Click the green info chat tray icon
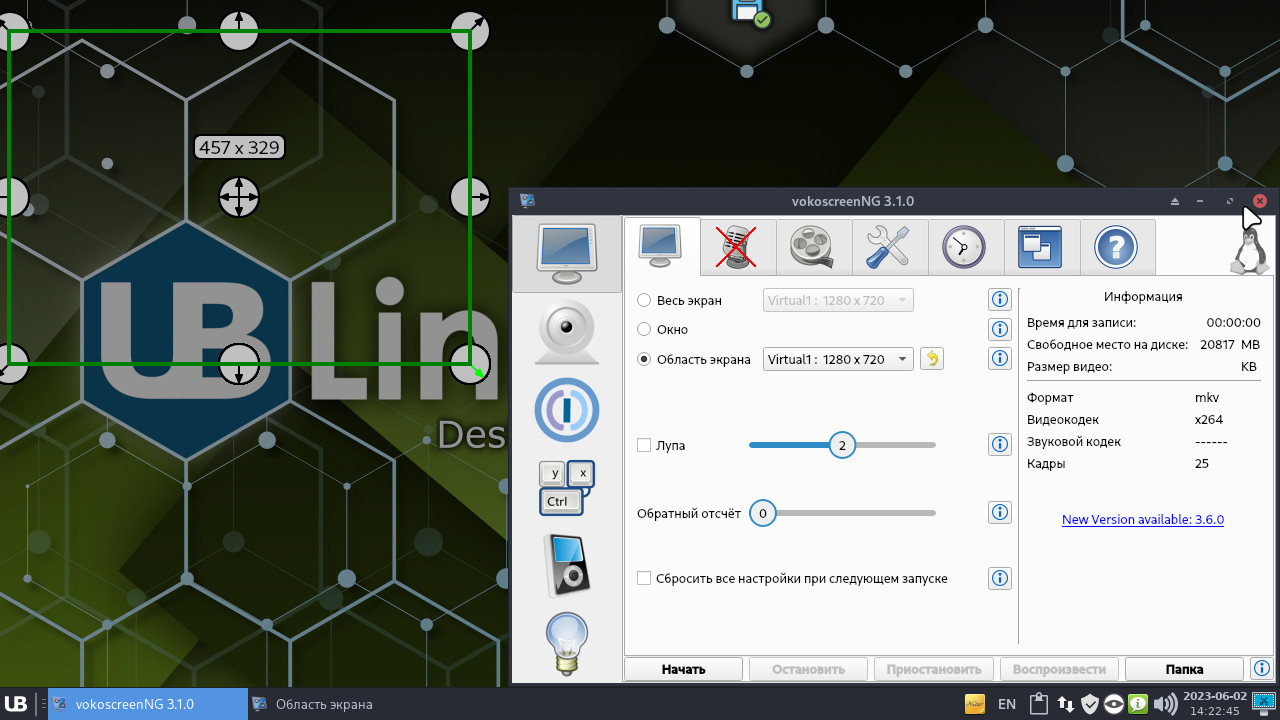This screenshot has height=720, width=1280. (1139, 704)
